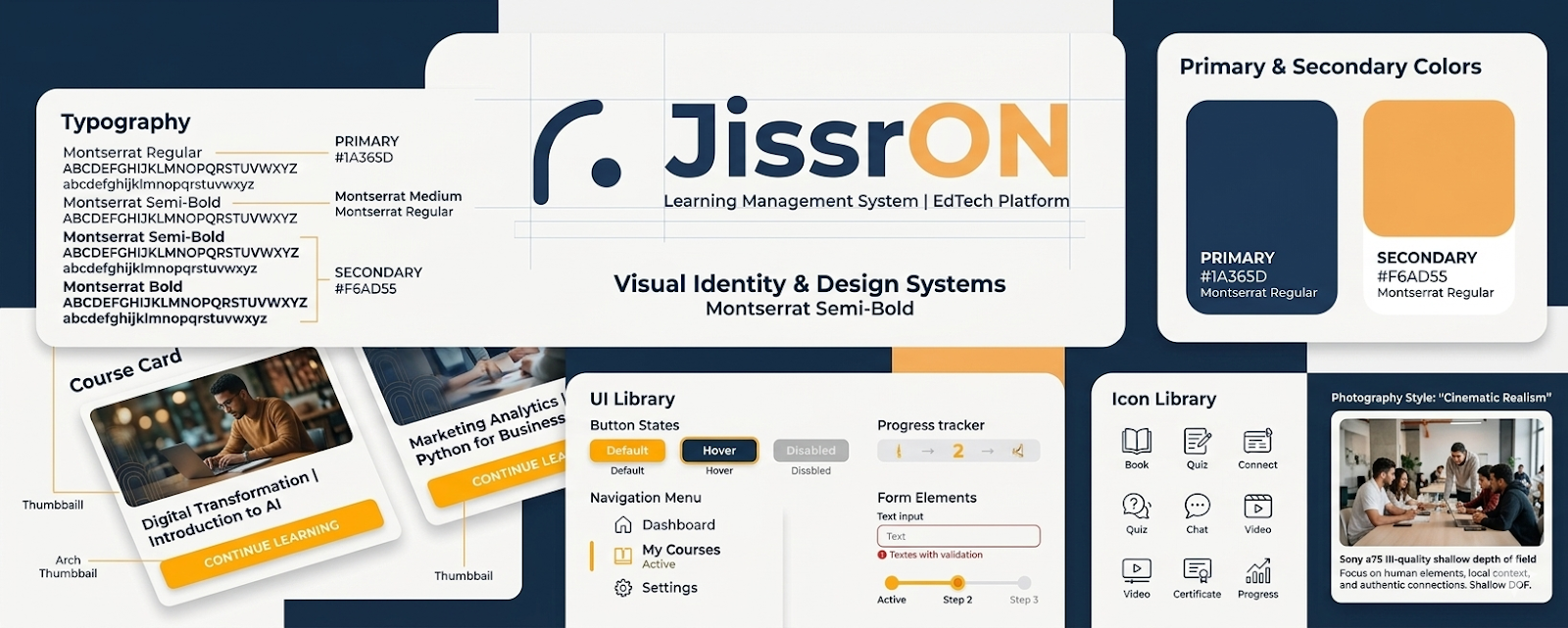Choose the Dashboard menu label
The width and height of the screenshot is (1568, 628).
tap(678, 525)
